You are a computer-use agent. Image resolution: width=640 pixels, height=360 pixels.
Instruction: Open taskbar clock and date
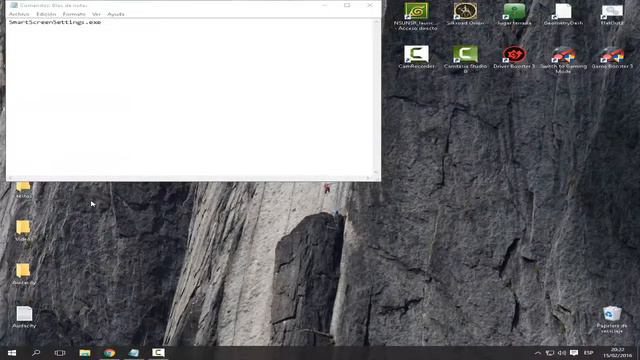point(618,353)
